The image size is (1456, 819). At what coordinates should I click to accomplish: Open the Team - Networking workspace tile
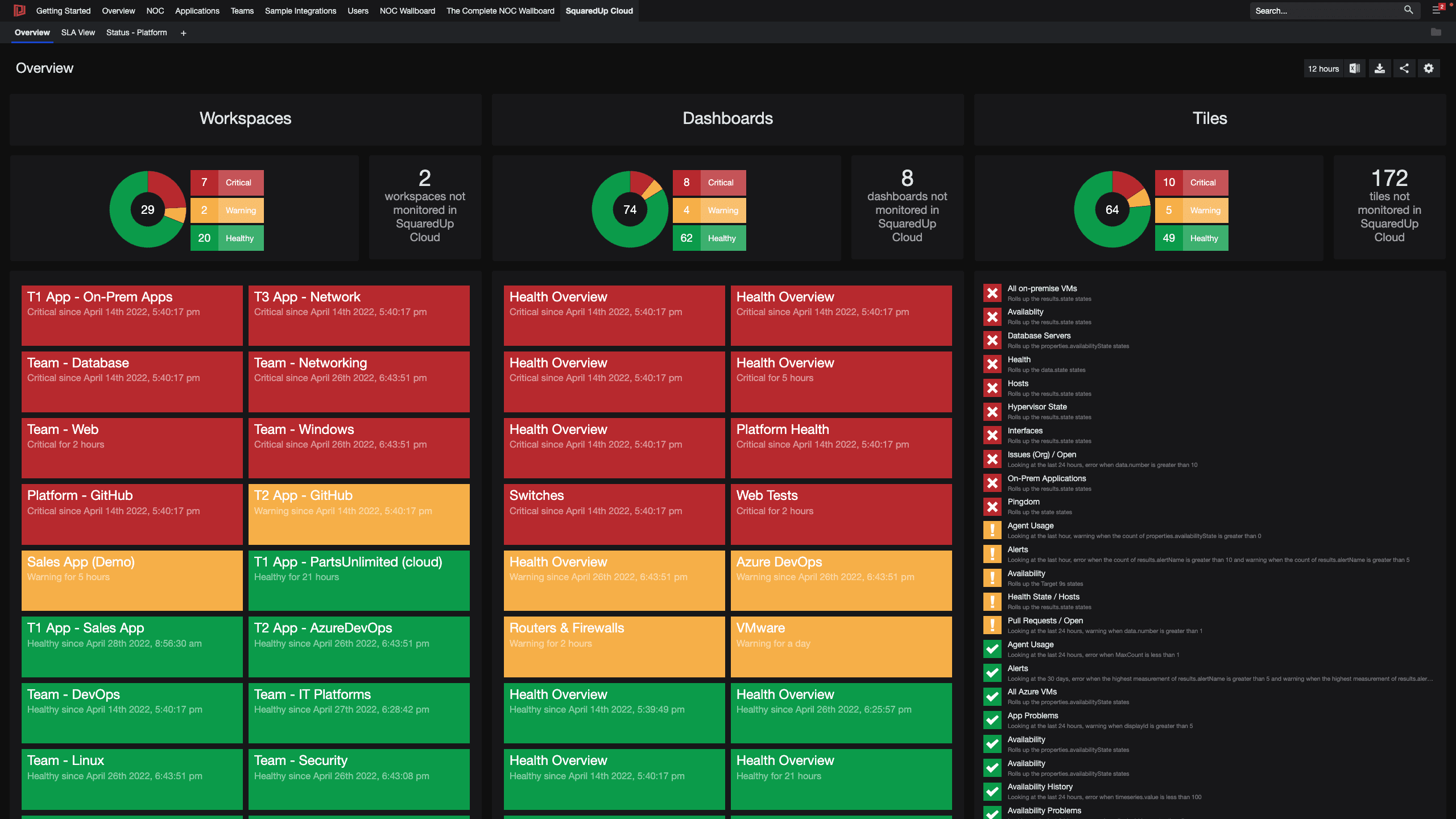[359, 381]
